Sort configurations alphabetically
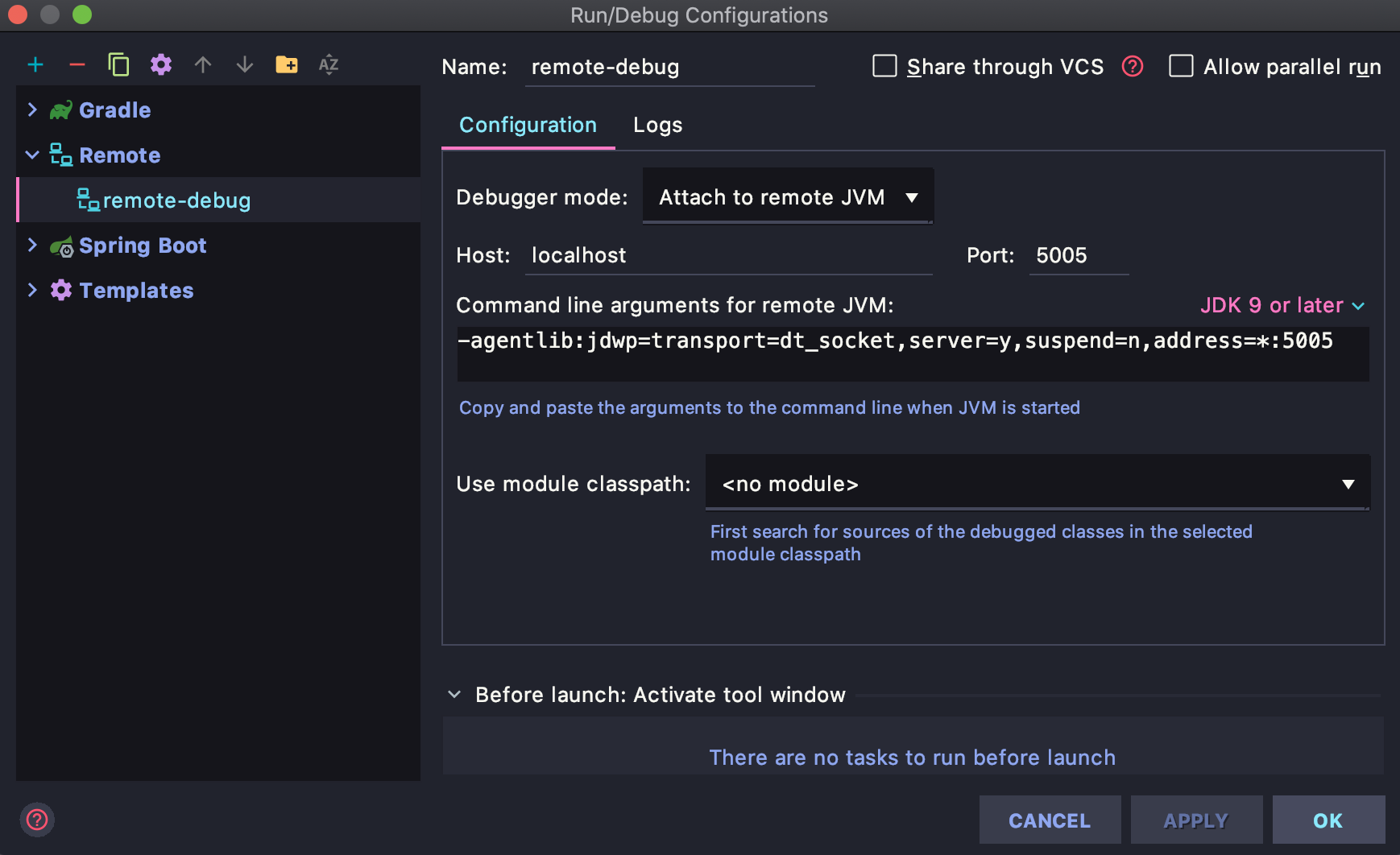The image size is (1400, 855). tap(329, 65)
